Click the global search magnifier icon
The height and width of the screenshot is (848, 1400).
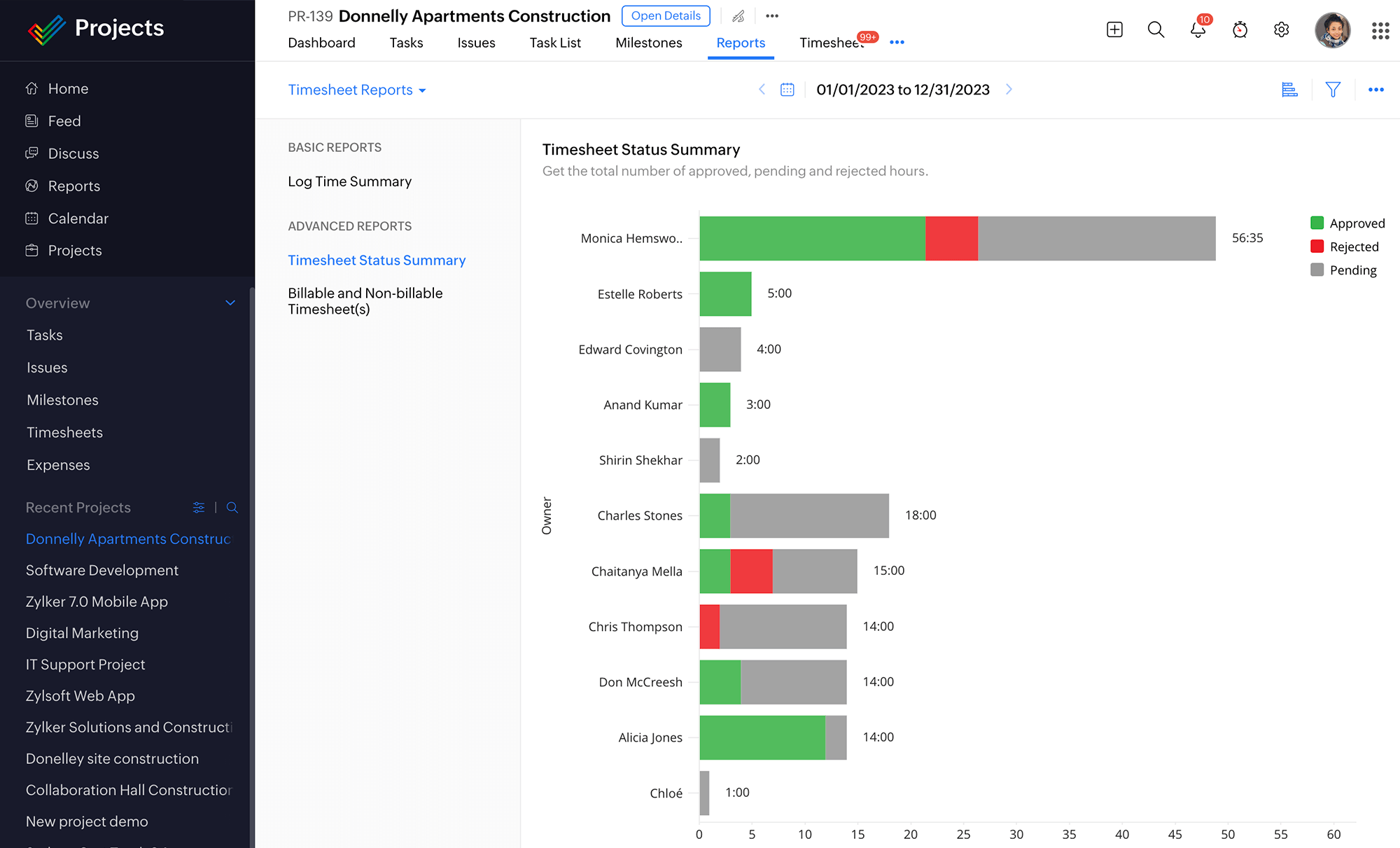[x=1156, y=29]
